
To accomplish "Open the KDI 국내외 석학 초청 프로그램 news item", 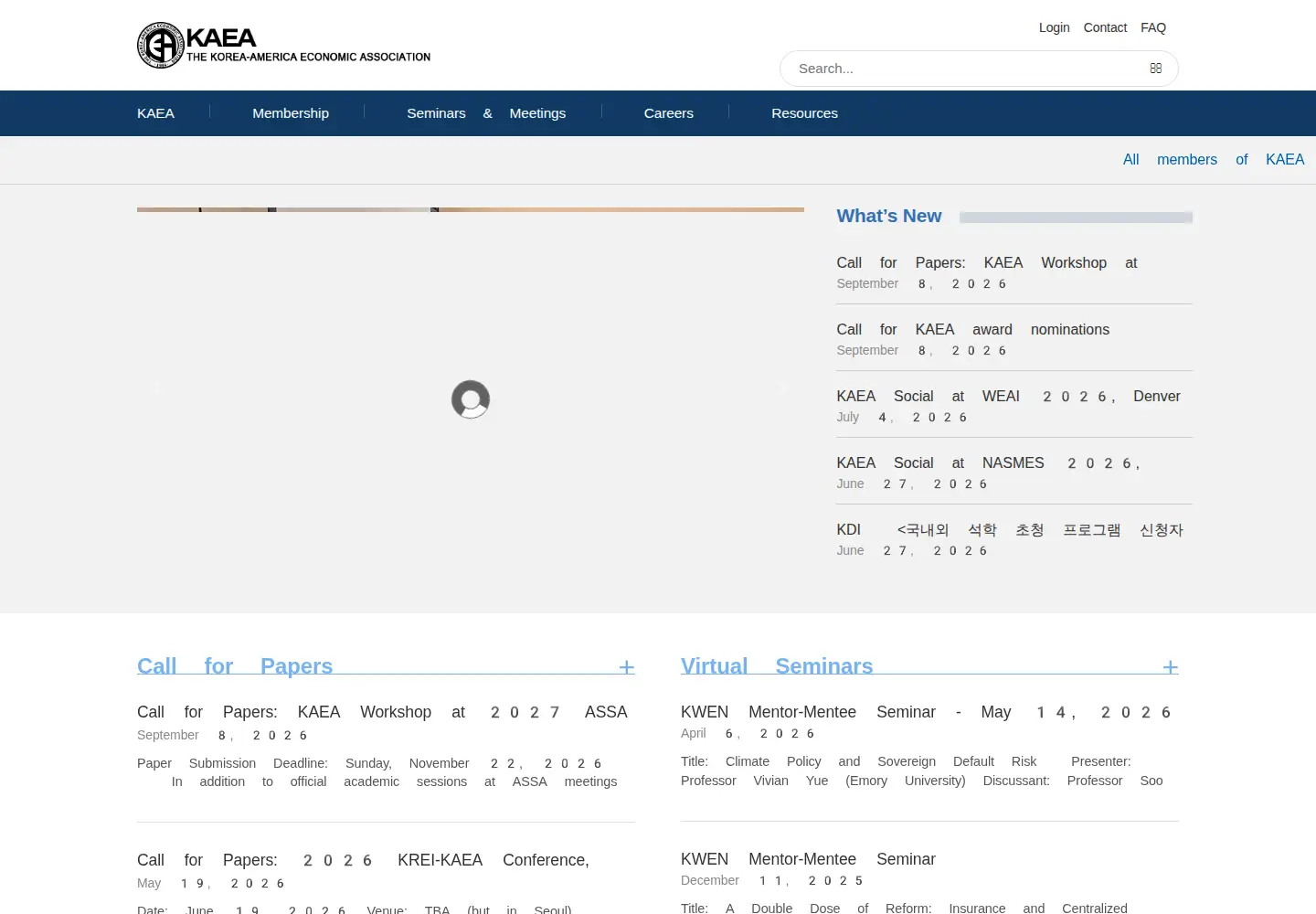I will click(x=1010, y=530).
